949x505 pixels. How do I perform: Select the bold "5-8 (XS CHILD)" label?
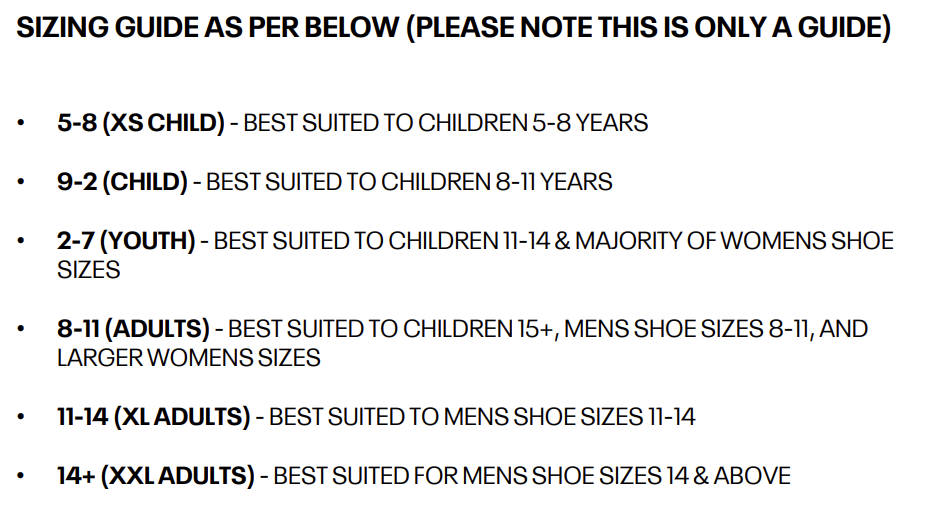[x=141, y=123]
